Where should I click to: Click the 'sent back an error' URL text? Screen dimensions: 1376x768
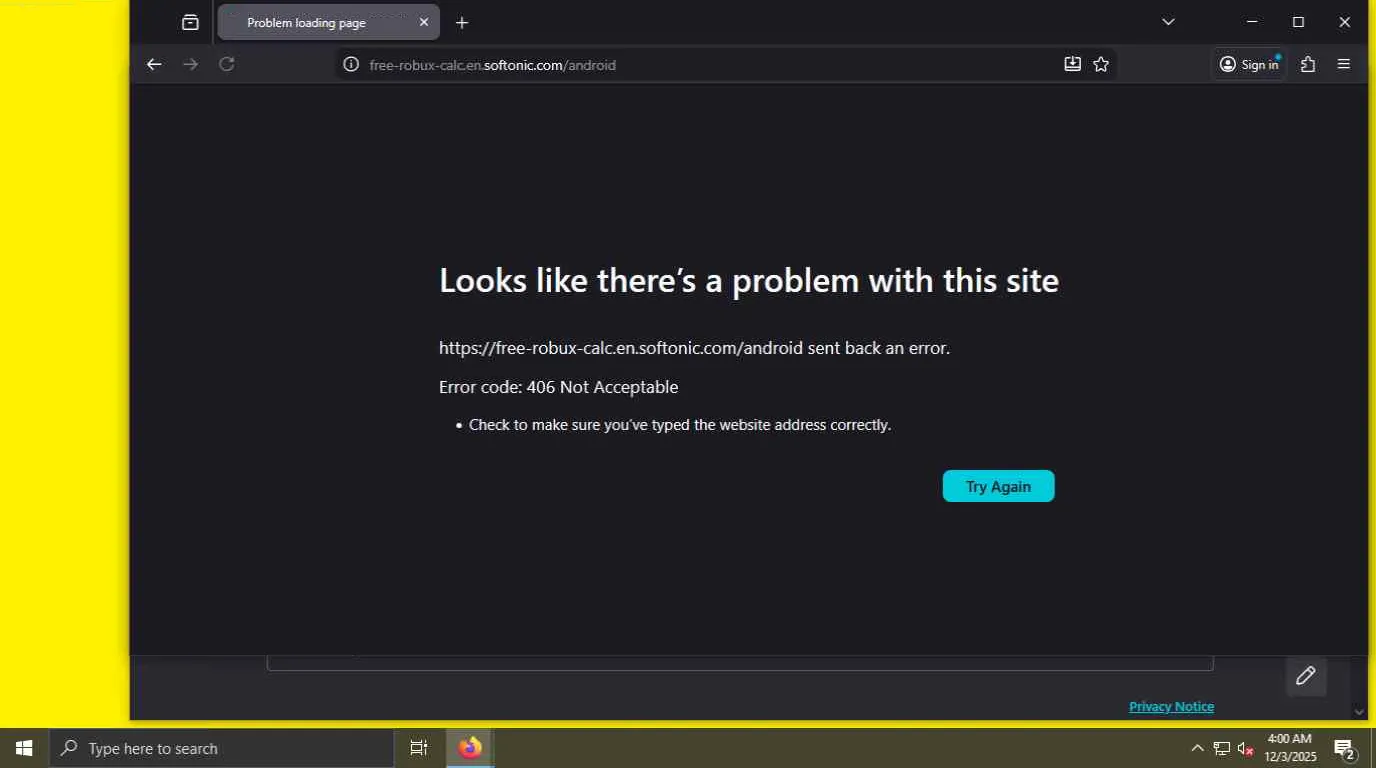pyautogui.click(x=694, y=348)
